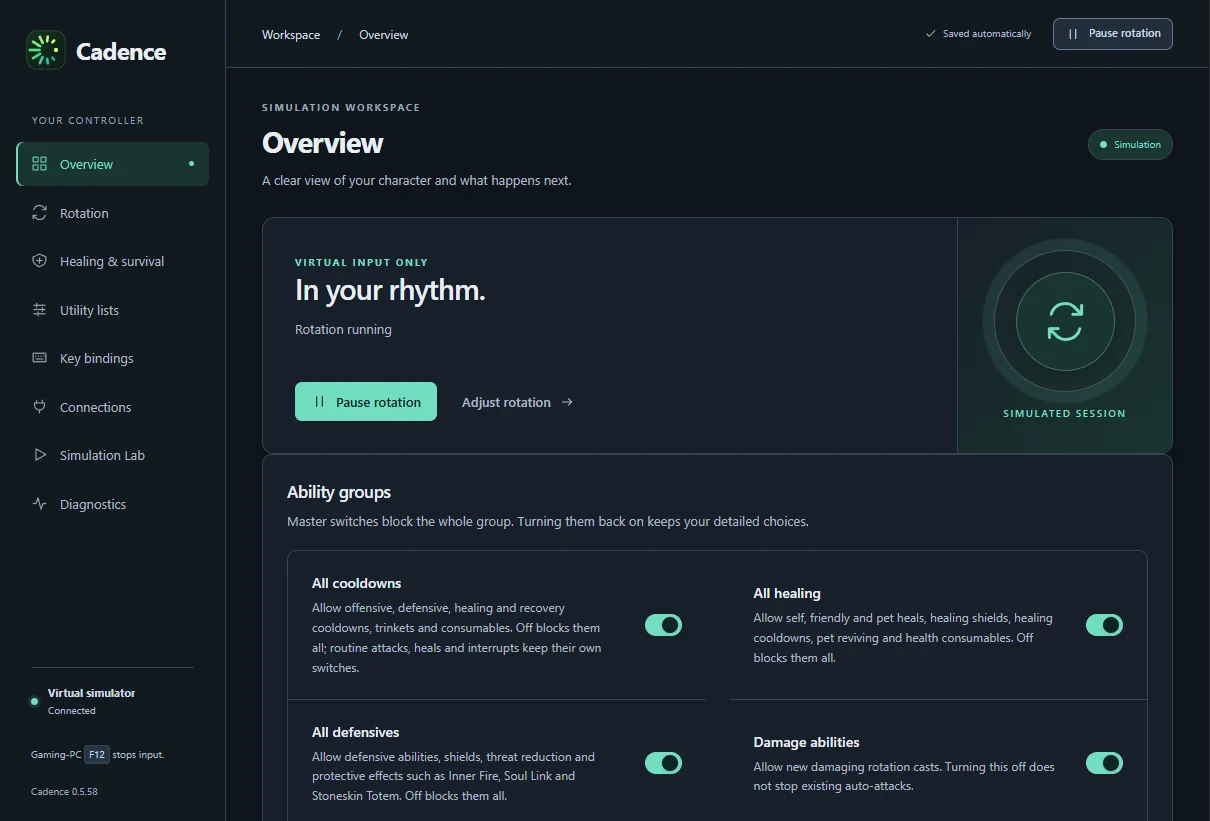Click the All cooldowns title text
1210x821 pixels.
tap(356, 583)
